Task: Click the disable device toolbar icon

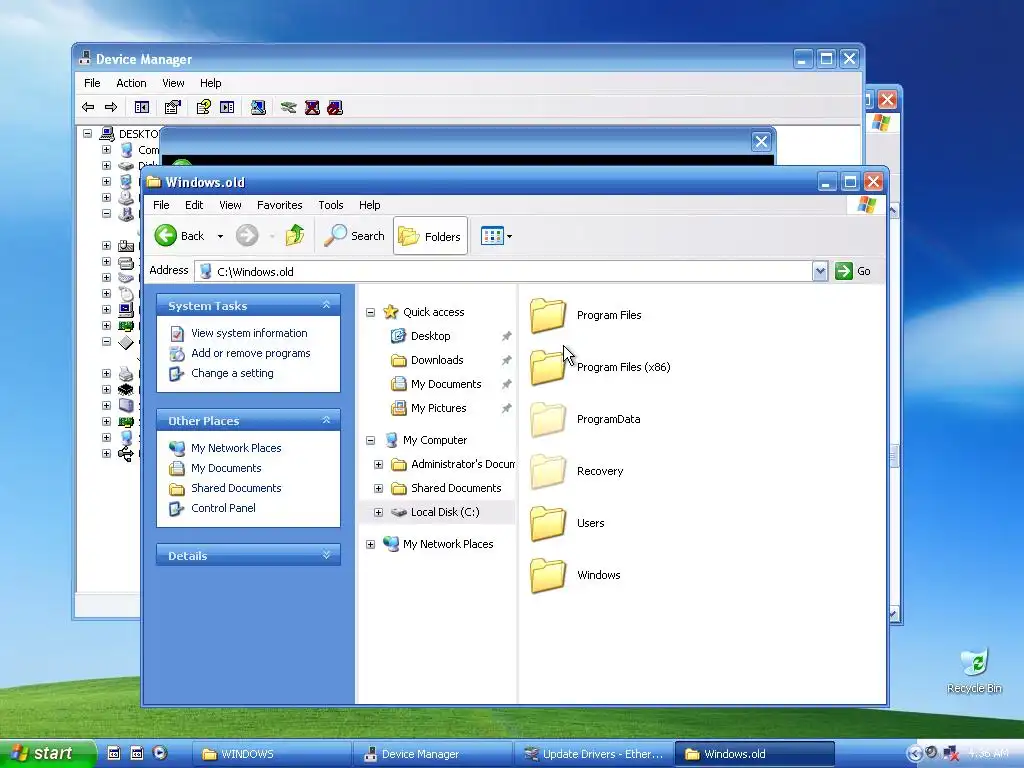Action: click(x=335, y=107)
